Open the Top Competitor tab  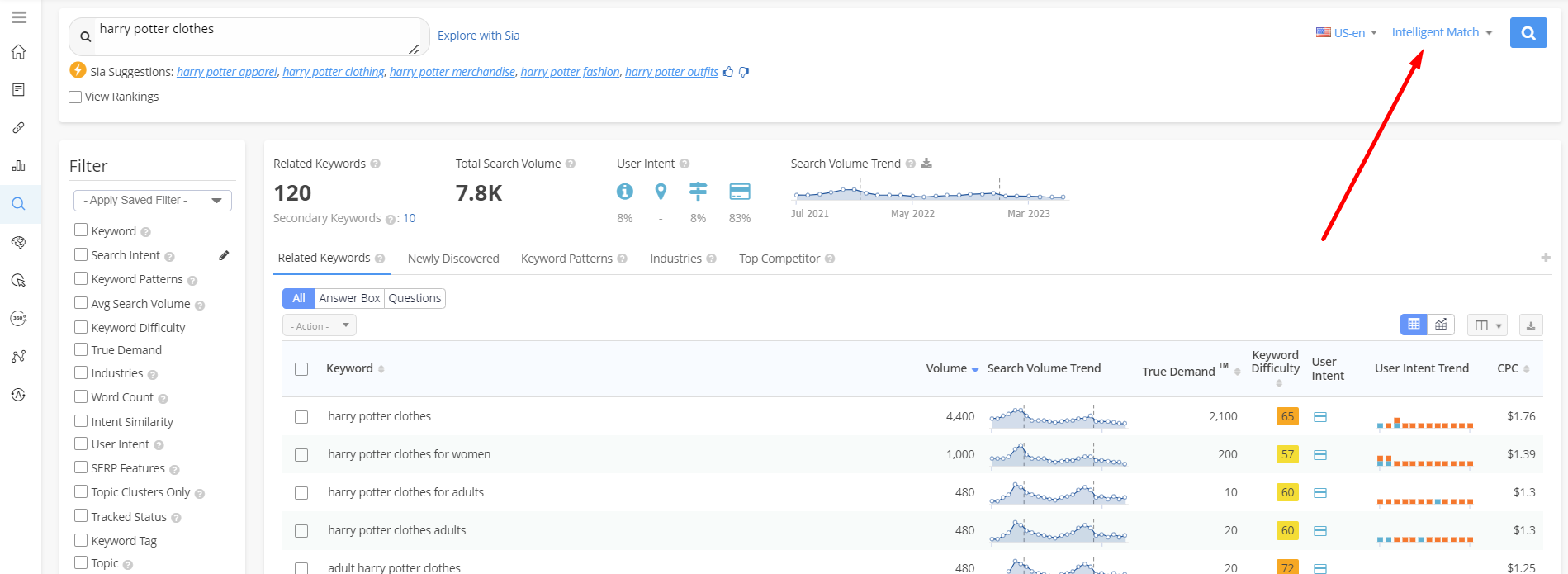tap(779, 259)
